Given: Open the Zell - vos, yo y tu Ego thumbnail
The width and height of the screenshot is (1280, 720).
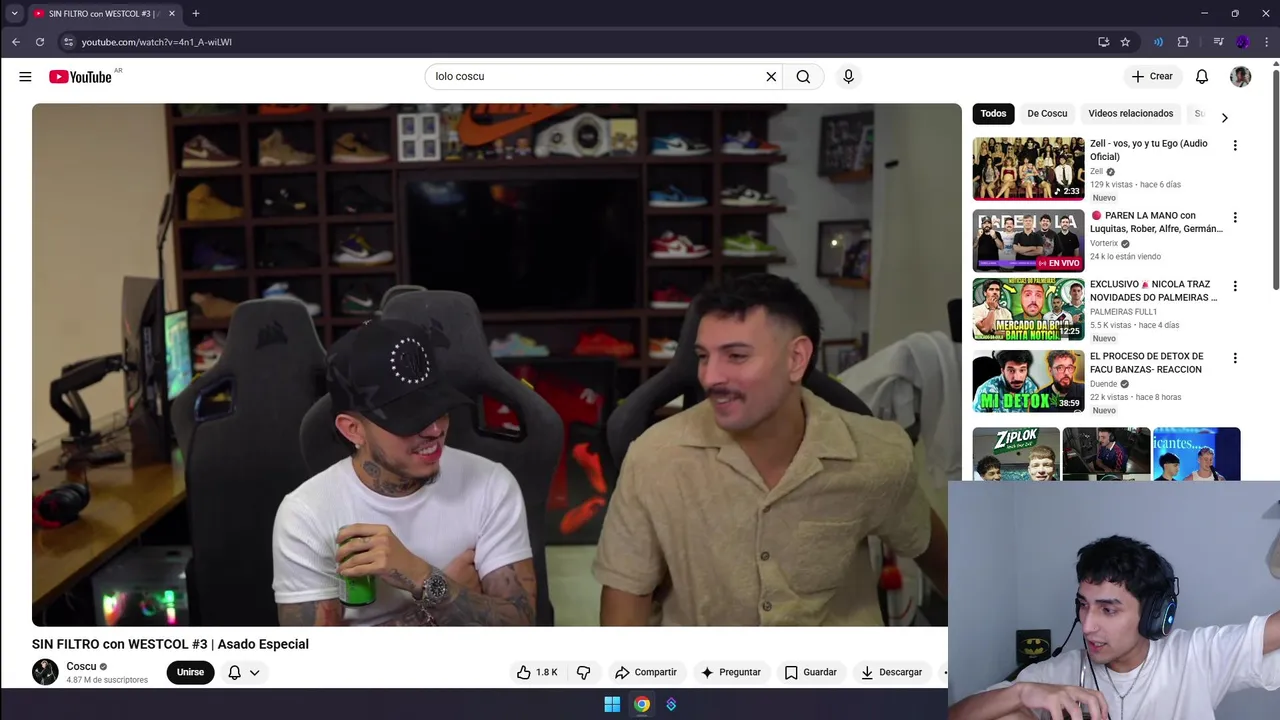Looking at the screenshot, I should pyautogui.click(x=1028, y=169).
